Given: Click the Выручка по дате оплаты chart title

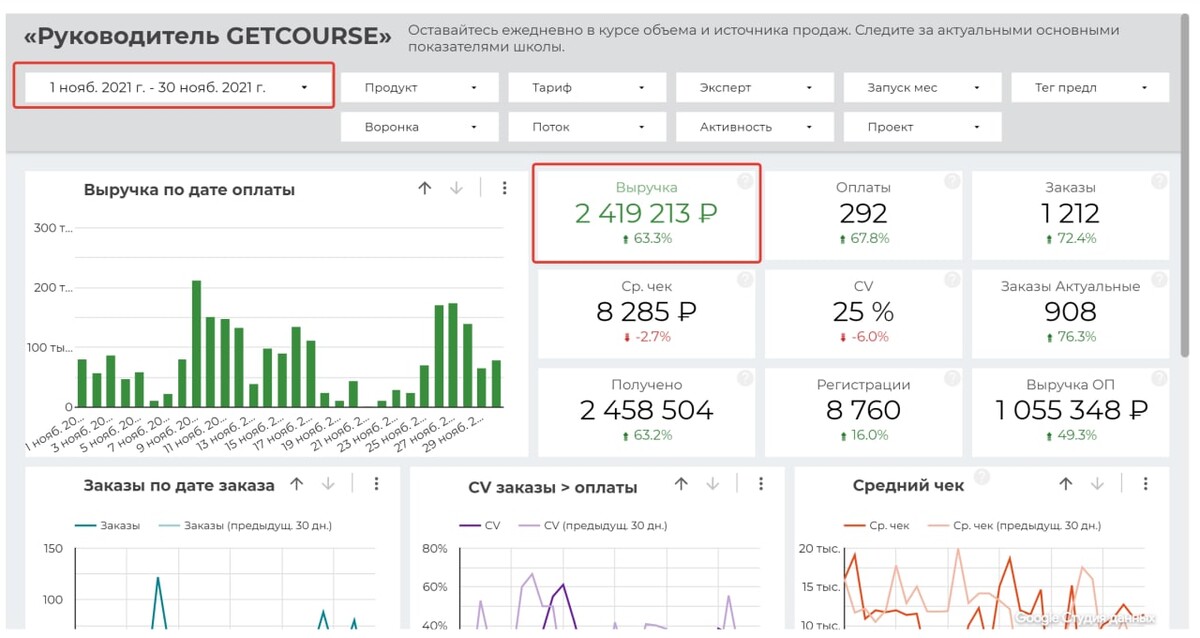Looking at the screenshot, I should click(x=189, y=190).
